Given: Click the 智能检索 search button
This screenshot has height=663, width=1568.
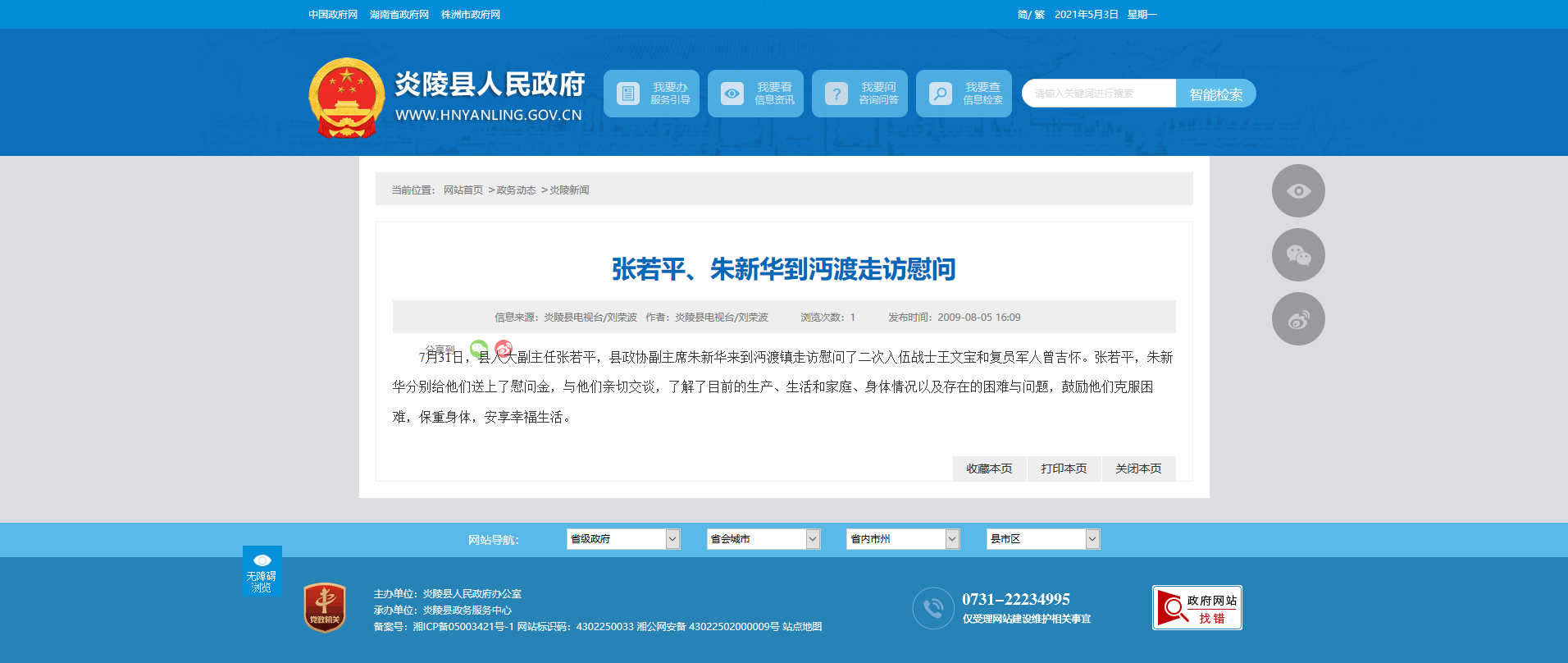Looking at the screenshot, I should 1215,94.
